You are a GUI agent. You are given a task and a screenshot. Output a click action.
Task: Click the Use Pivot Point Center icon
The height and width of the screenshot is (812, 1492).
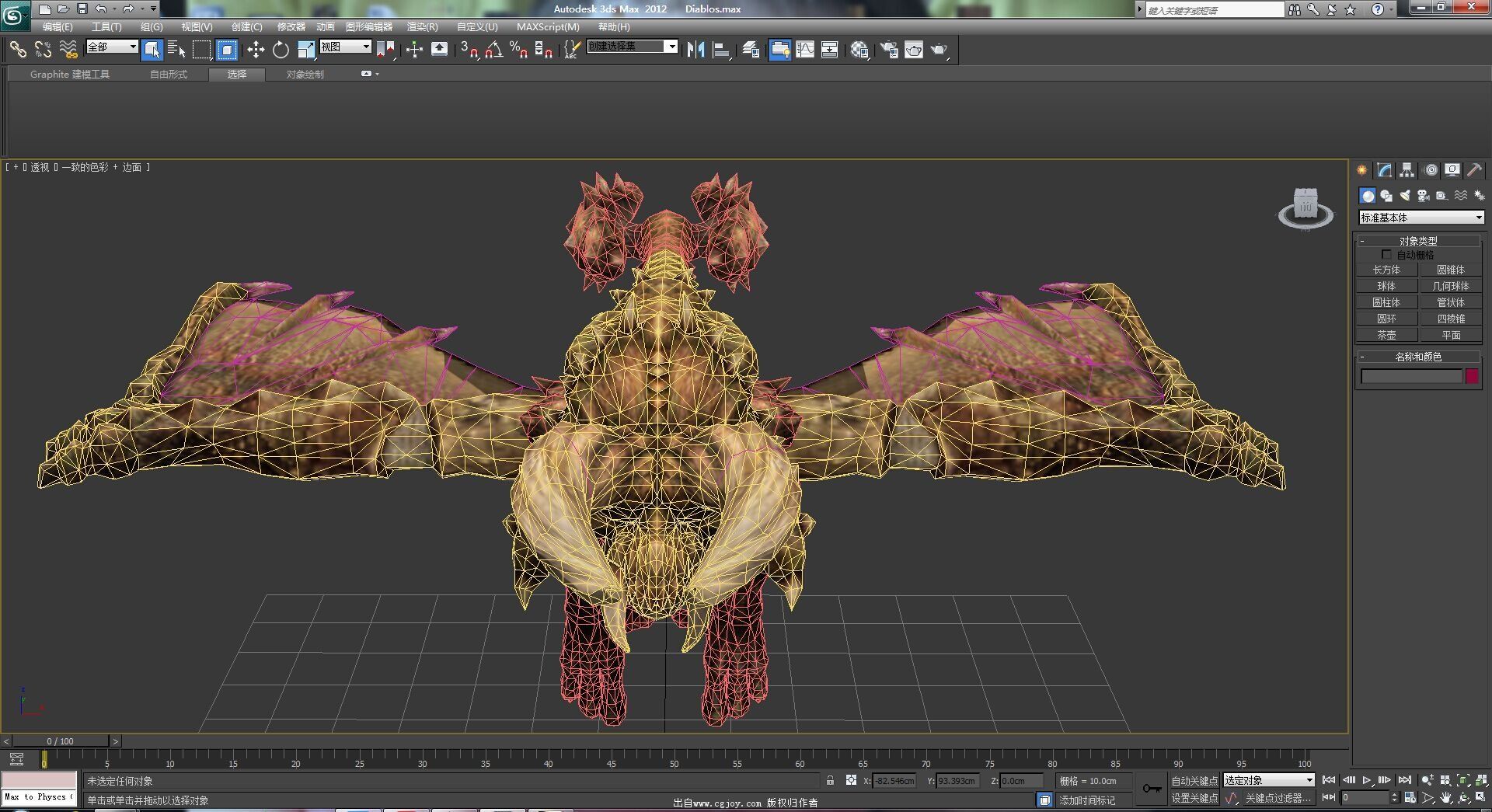(385, 50)
